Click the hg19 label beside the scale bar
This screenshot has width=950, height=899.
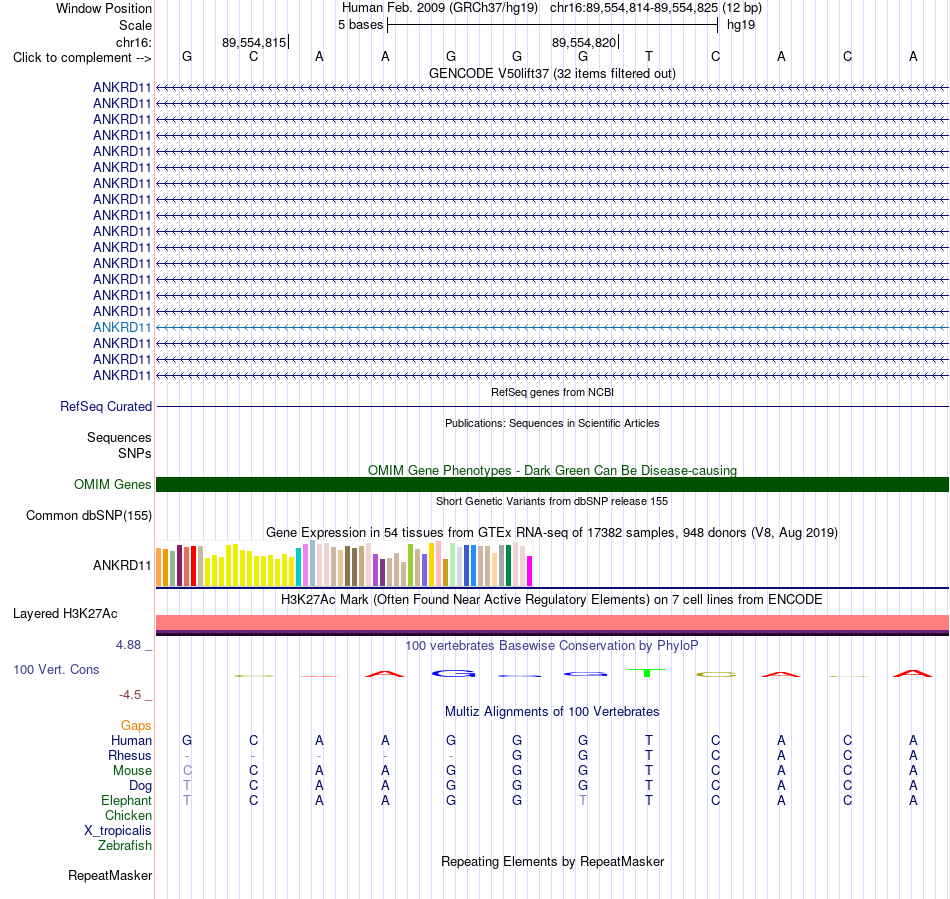pyautogui.click(x=740, y=25)
